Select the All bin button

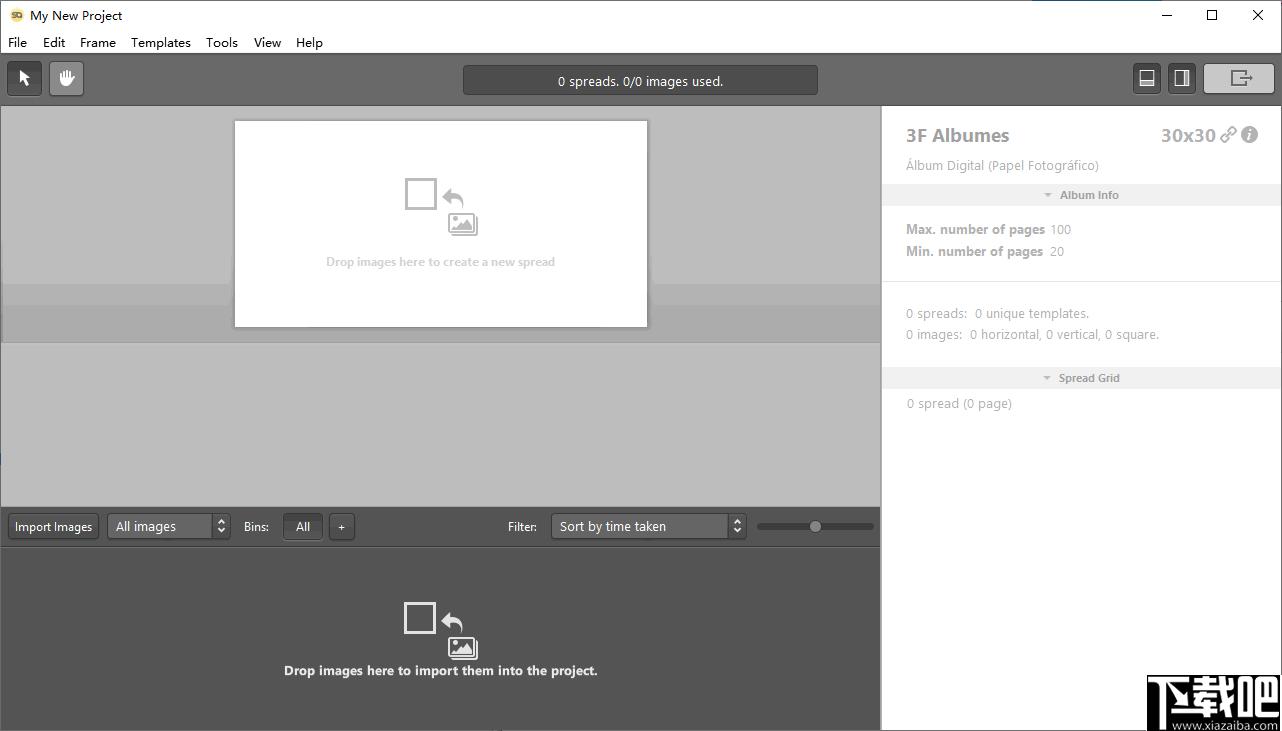pos(303,527)
